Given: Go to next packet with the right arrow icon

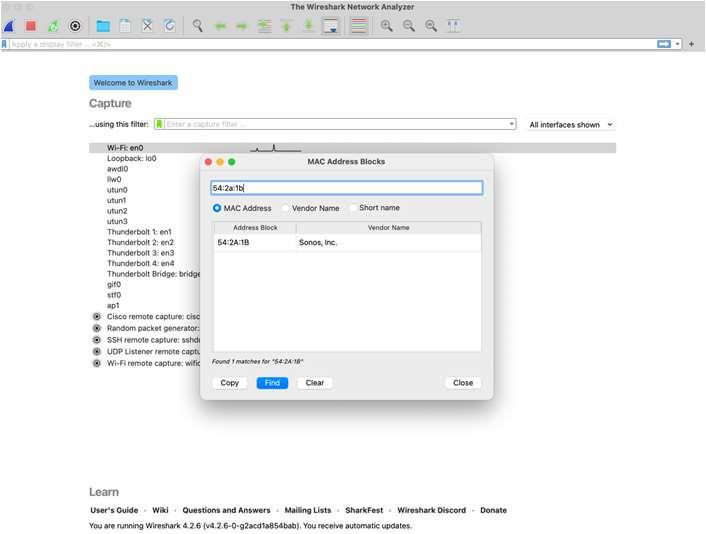Looking at the screenshot, I should 242,26.
